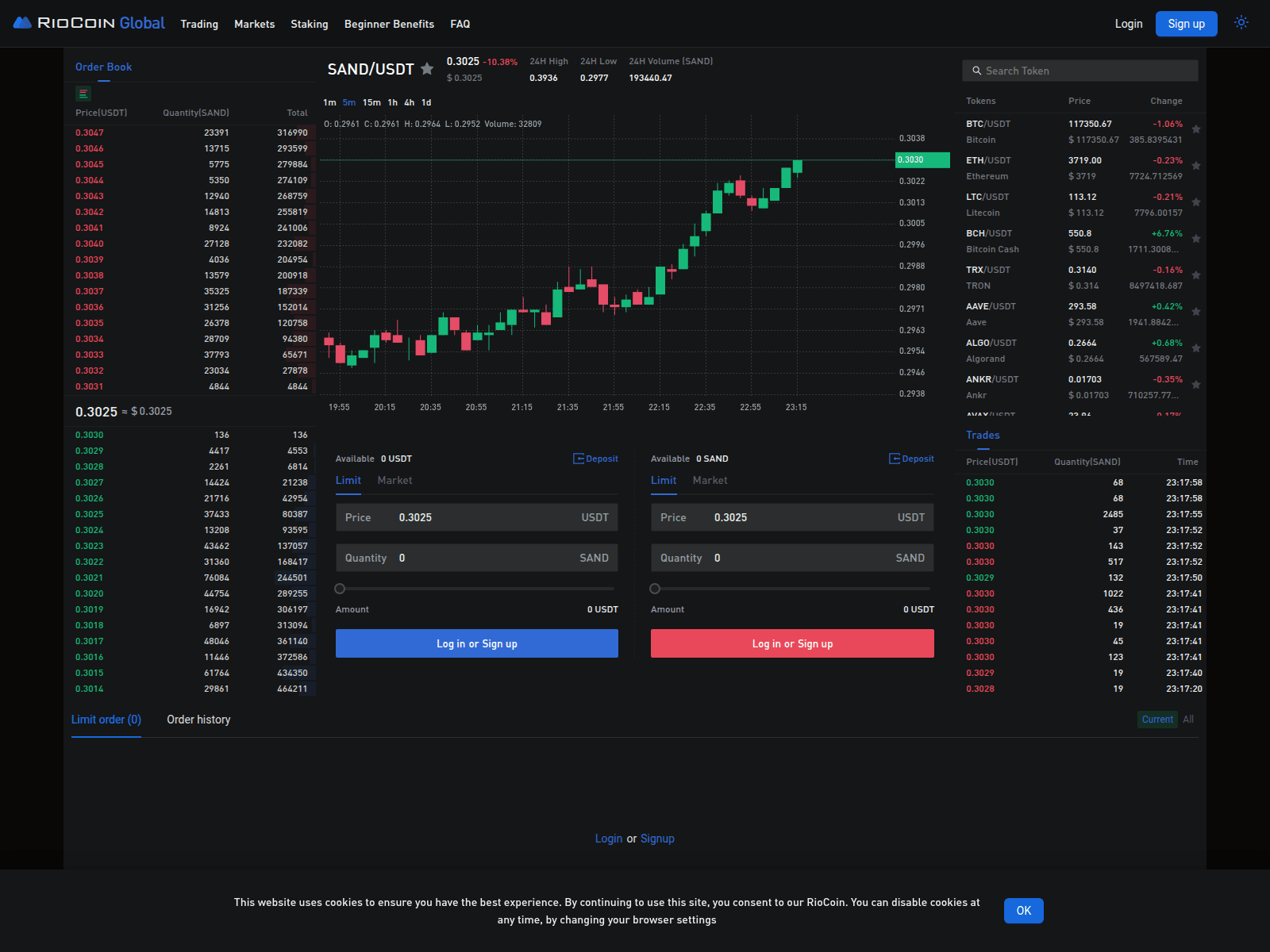Screen dimensions: 1270x952
Task: Accept cookies with OK button
Action: tap(1023, 911)
